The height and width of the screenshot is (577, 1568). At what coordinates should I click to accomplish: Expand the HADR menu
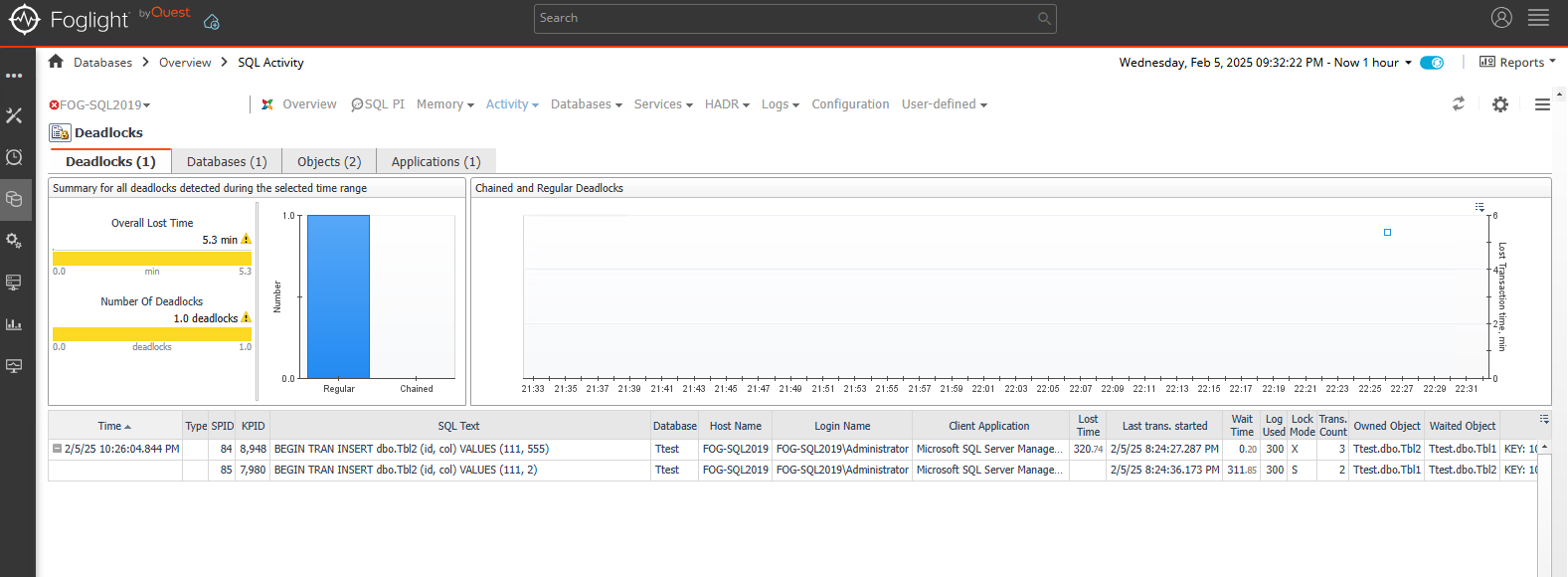pyautogui.click(x=727, y=104)
